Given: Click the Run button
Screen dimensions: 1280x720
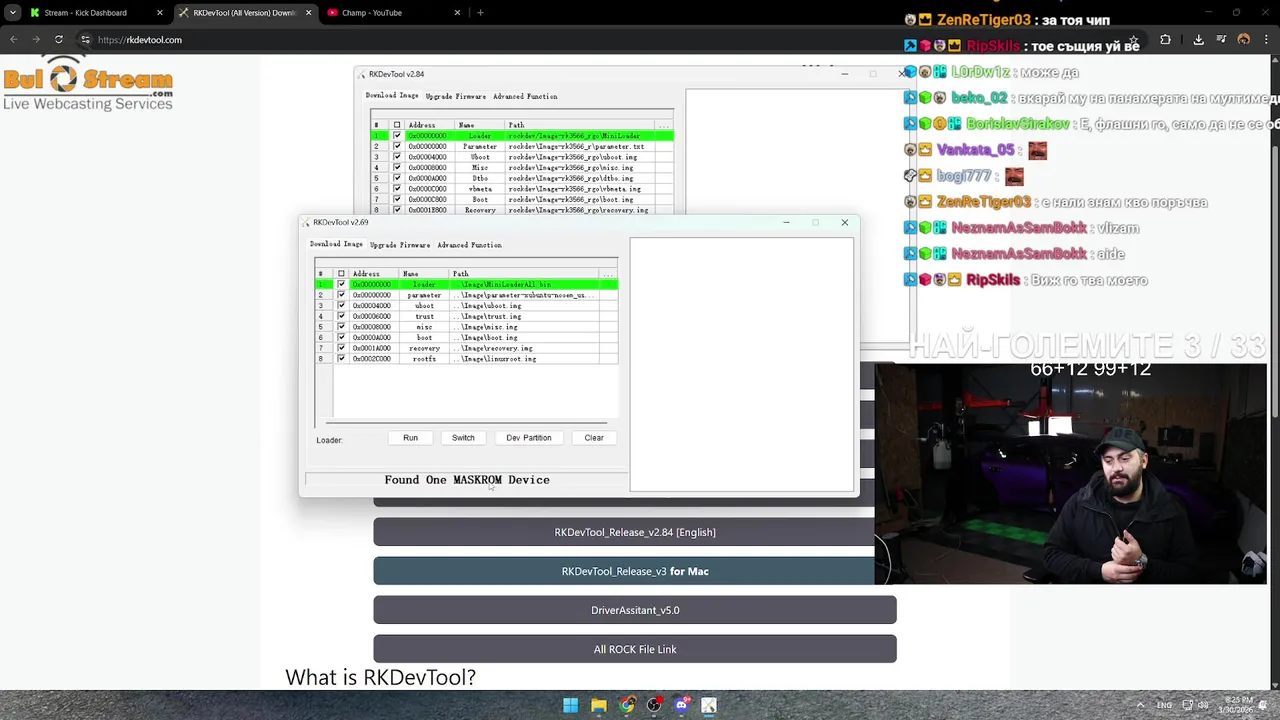Looking at the screenshot, I should tap(410, 438).
